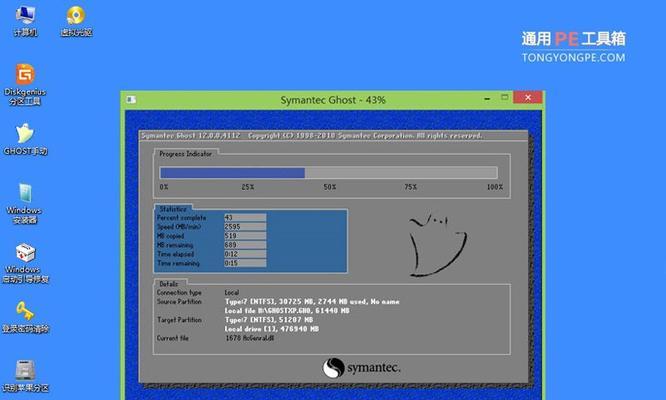The height and width of the screenshot is (400, 666).
Task: Open the 虚拟光驱 virtual drive icon
Action: 76,21
